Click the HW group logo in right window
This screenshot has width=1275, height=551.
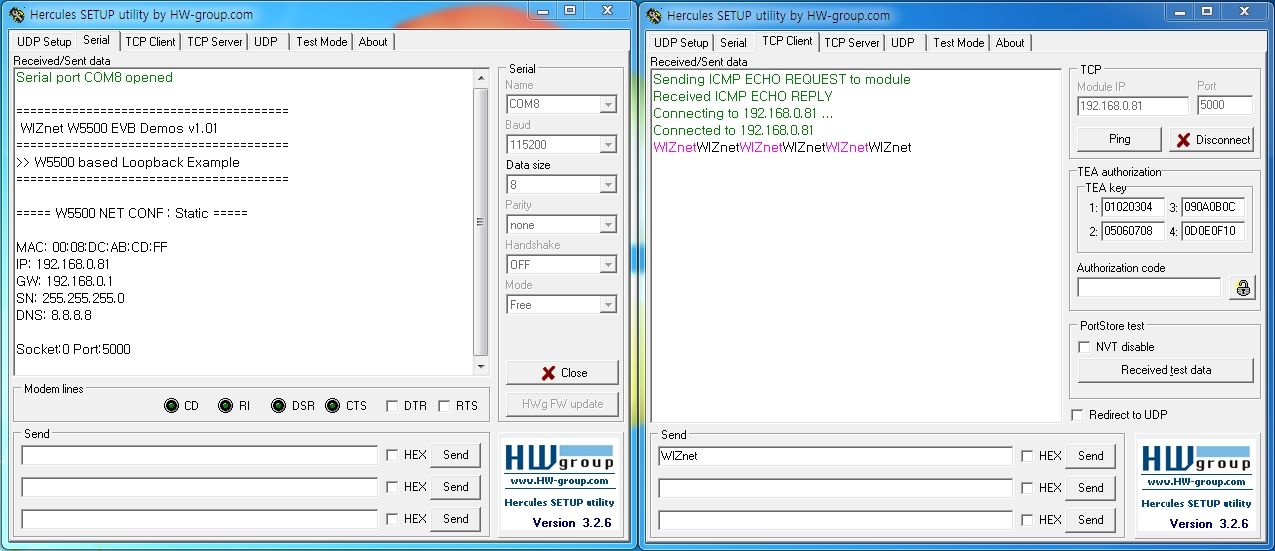(1196, 458)
